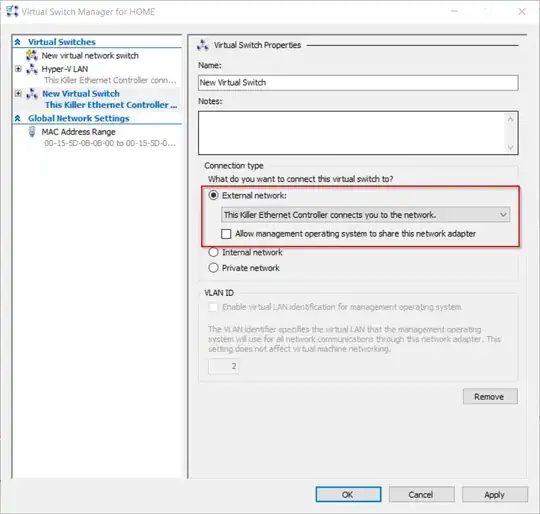
Task: Expand the New Virtual Switch tree node
Action: pyautogui.click(x=18, y=93)
